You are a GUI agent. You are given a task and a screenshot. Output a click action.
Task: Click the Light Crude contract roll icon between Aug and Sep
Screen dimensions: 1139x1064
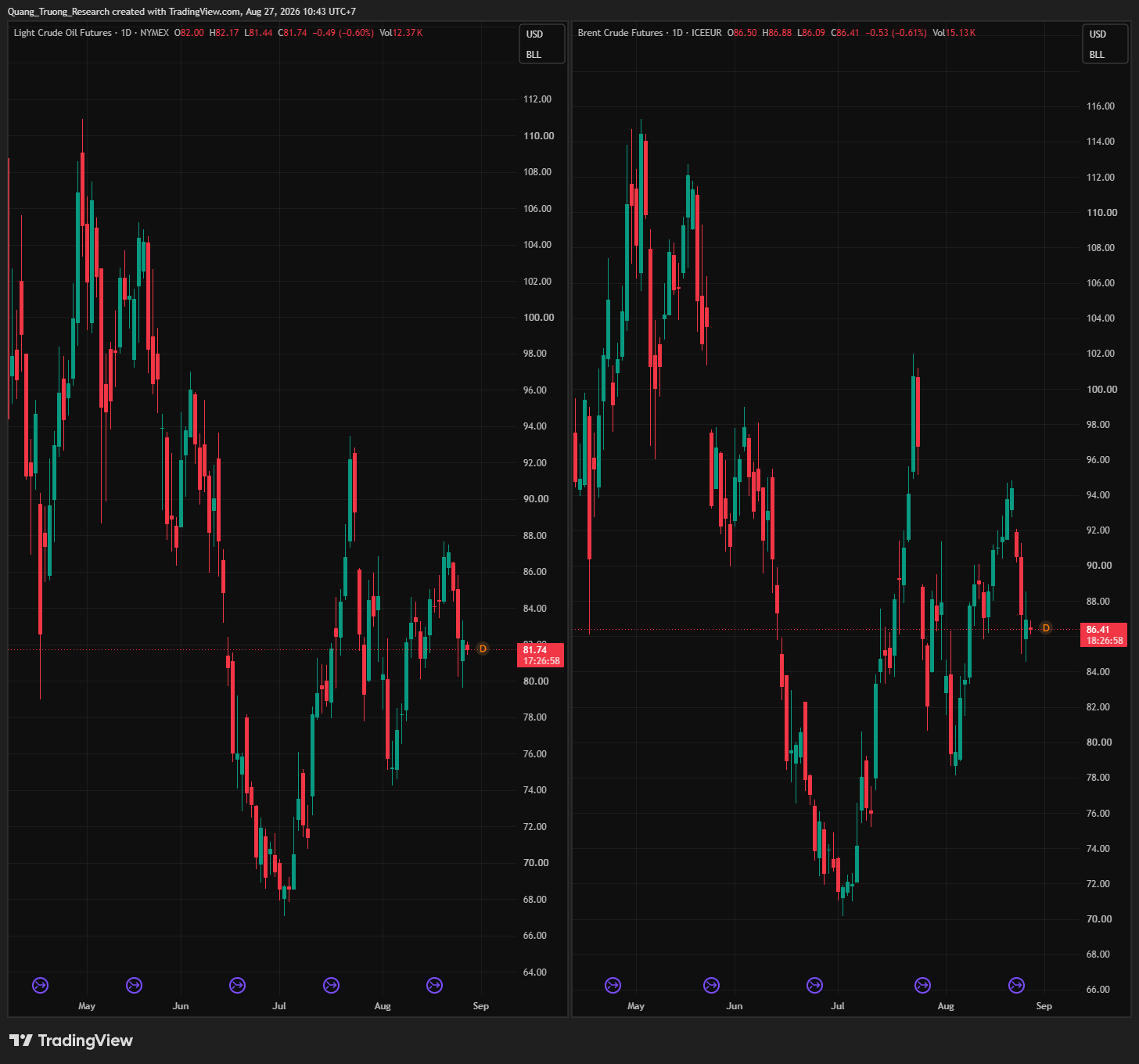pyautogui.click(x=434, y=985)
